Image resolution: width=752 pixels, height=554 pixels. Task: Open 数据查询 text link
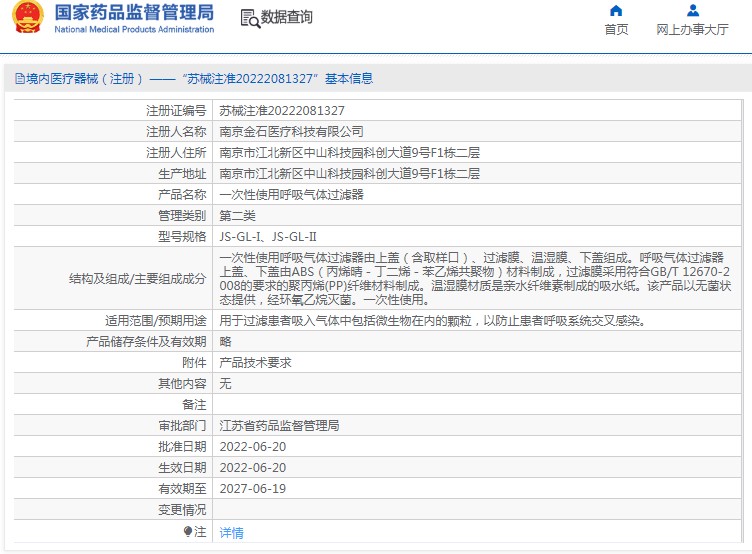point(287,18)
